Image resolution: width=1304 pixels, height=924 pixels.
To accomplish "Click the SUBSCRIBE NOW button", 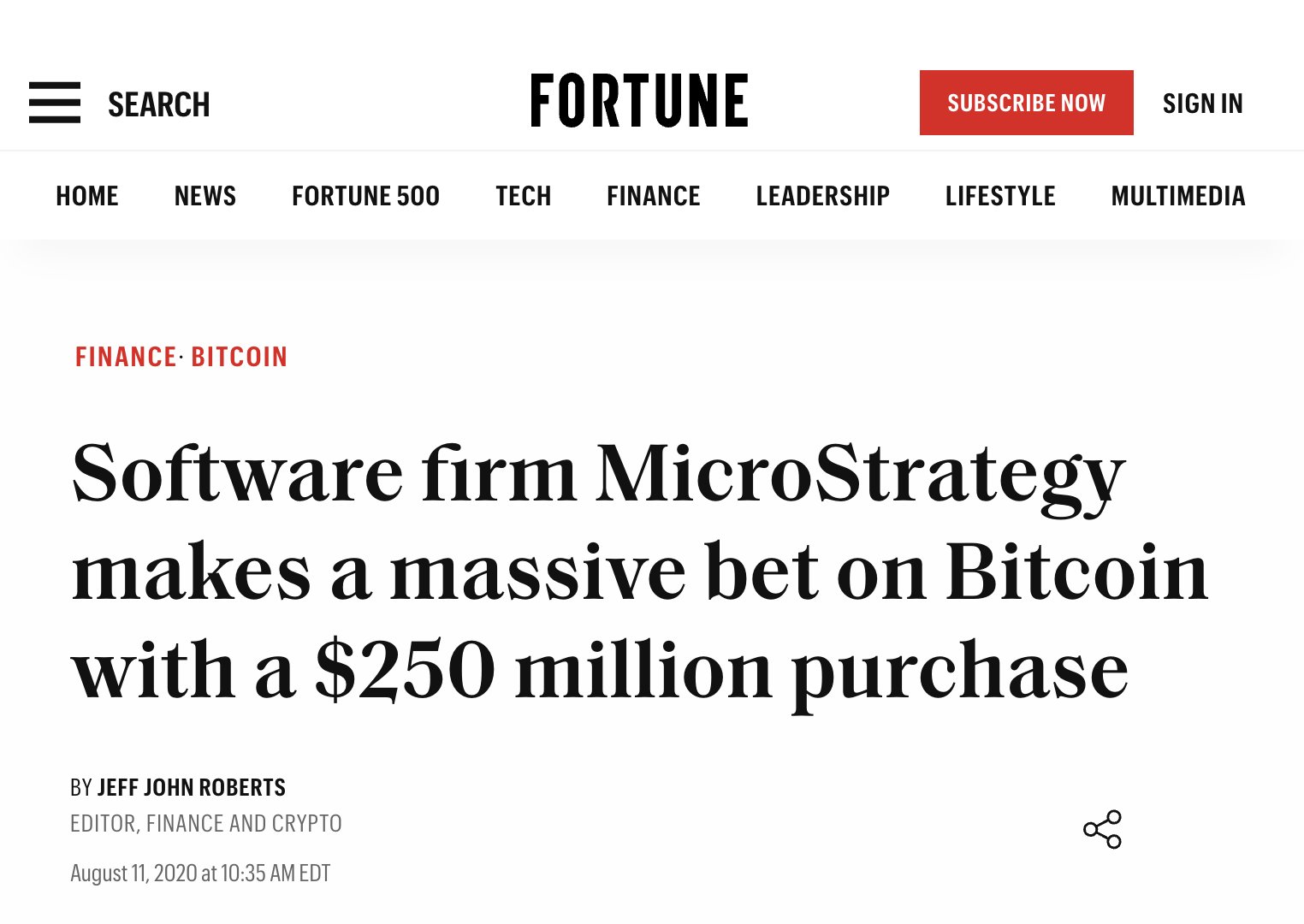I will pos(1026,103).
